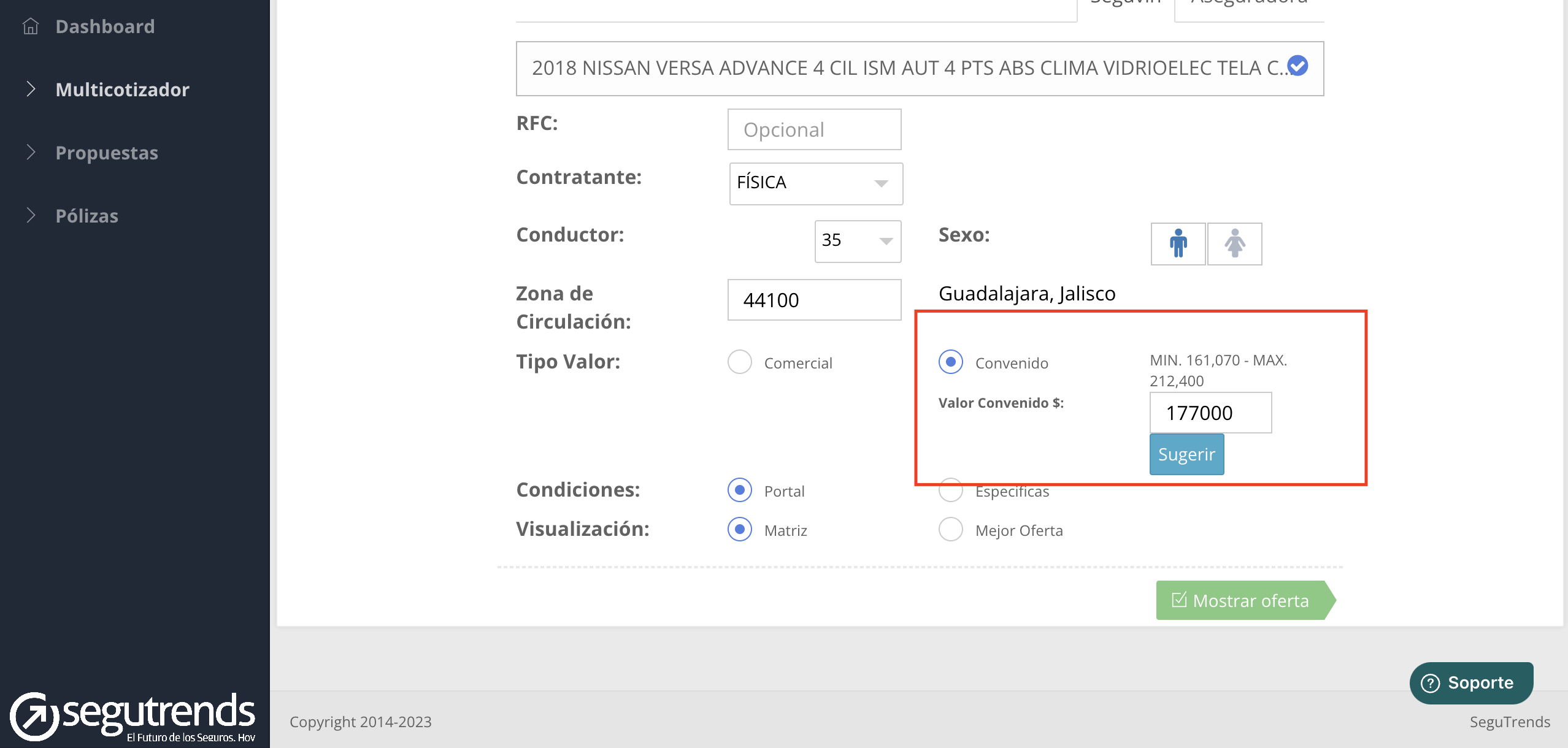1568x748 pixels.
Task: Select the male sex icon
Action: (x=1178, y=243)
